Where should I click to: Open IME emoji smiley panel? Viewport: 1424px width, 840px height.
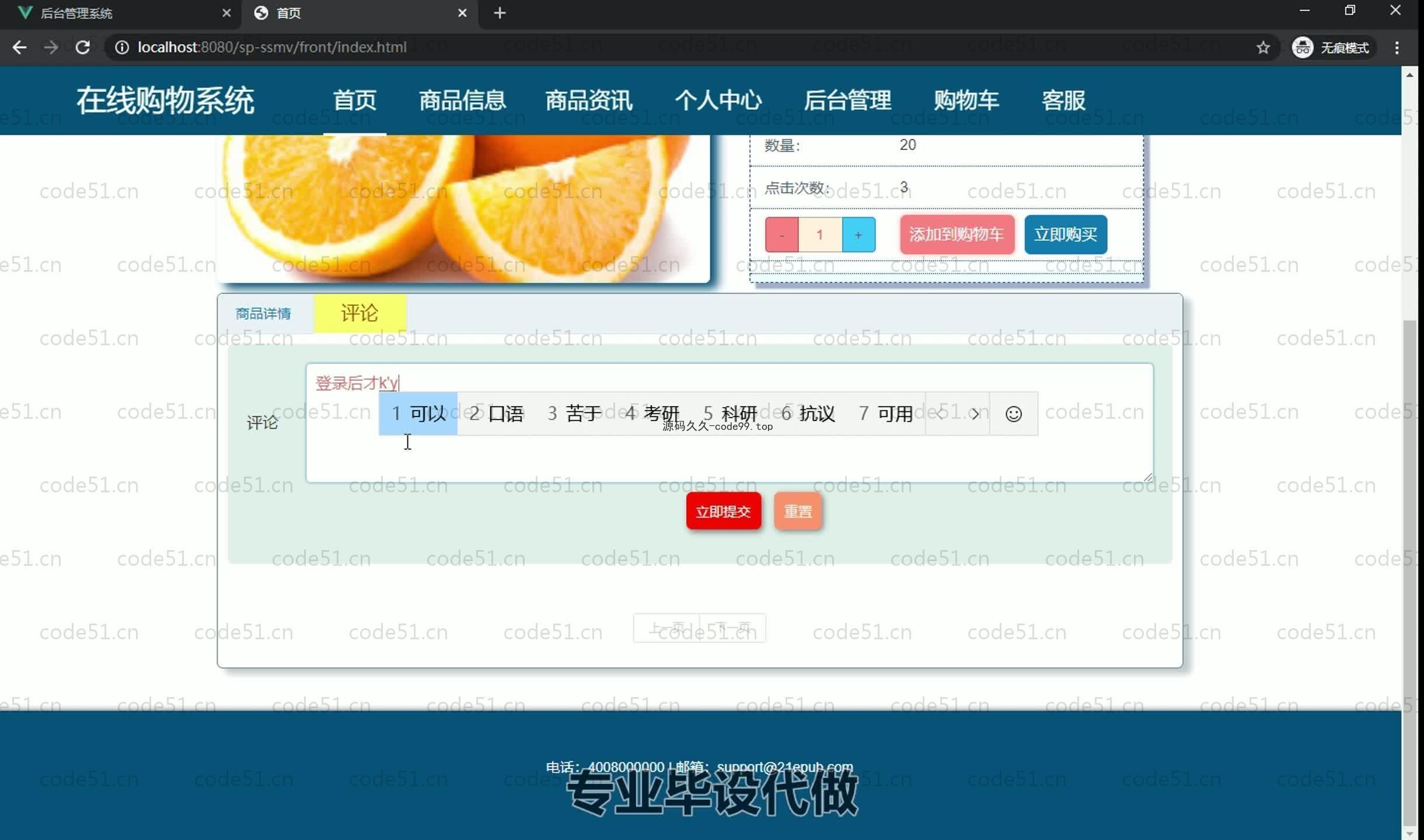[x=1014, y=414]
